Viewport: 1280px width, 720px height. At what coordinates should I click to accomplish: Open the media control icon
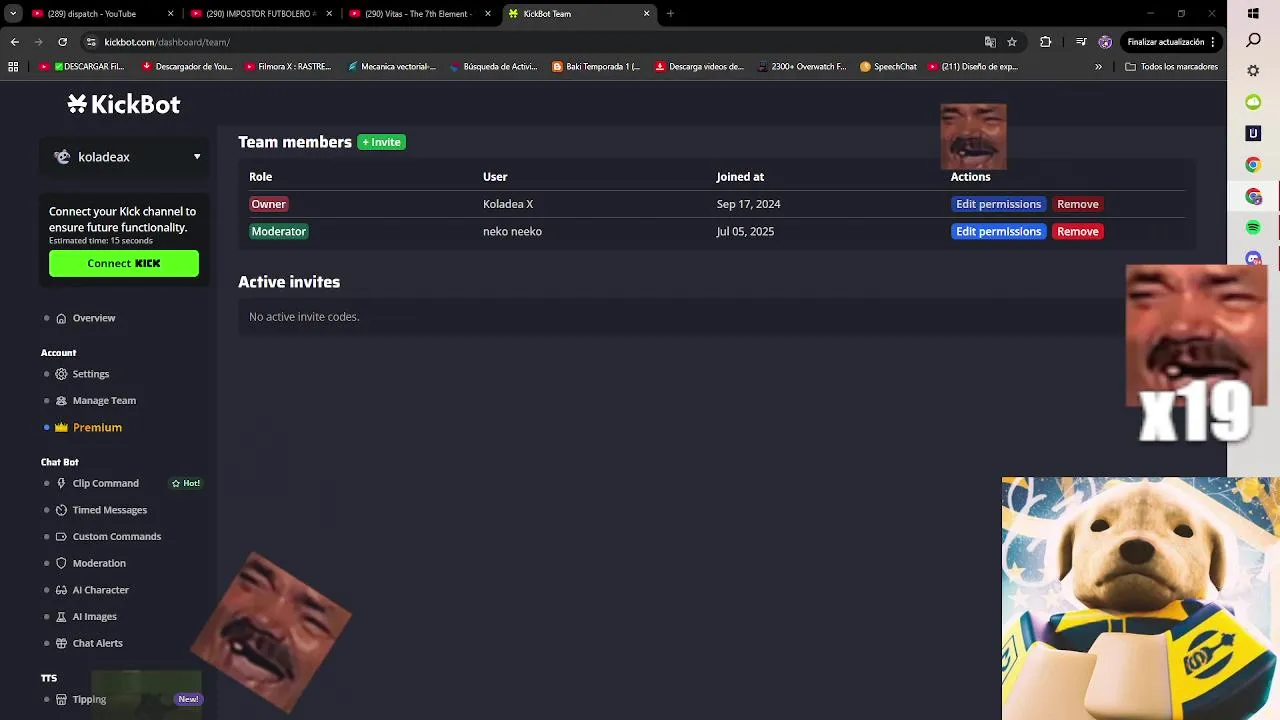point(1081,42)
